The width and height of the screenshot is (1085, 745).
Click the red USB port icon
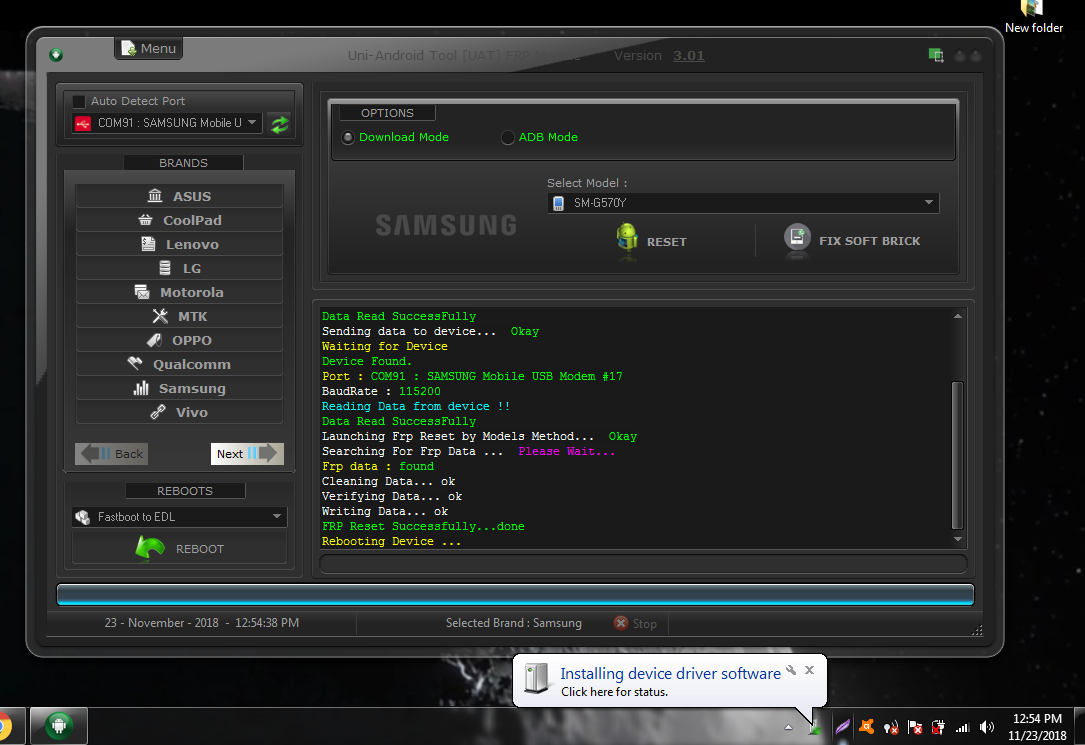83,124
